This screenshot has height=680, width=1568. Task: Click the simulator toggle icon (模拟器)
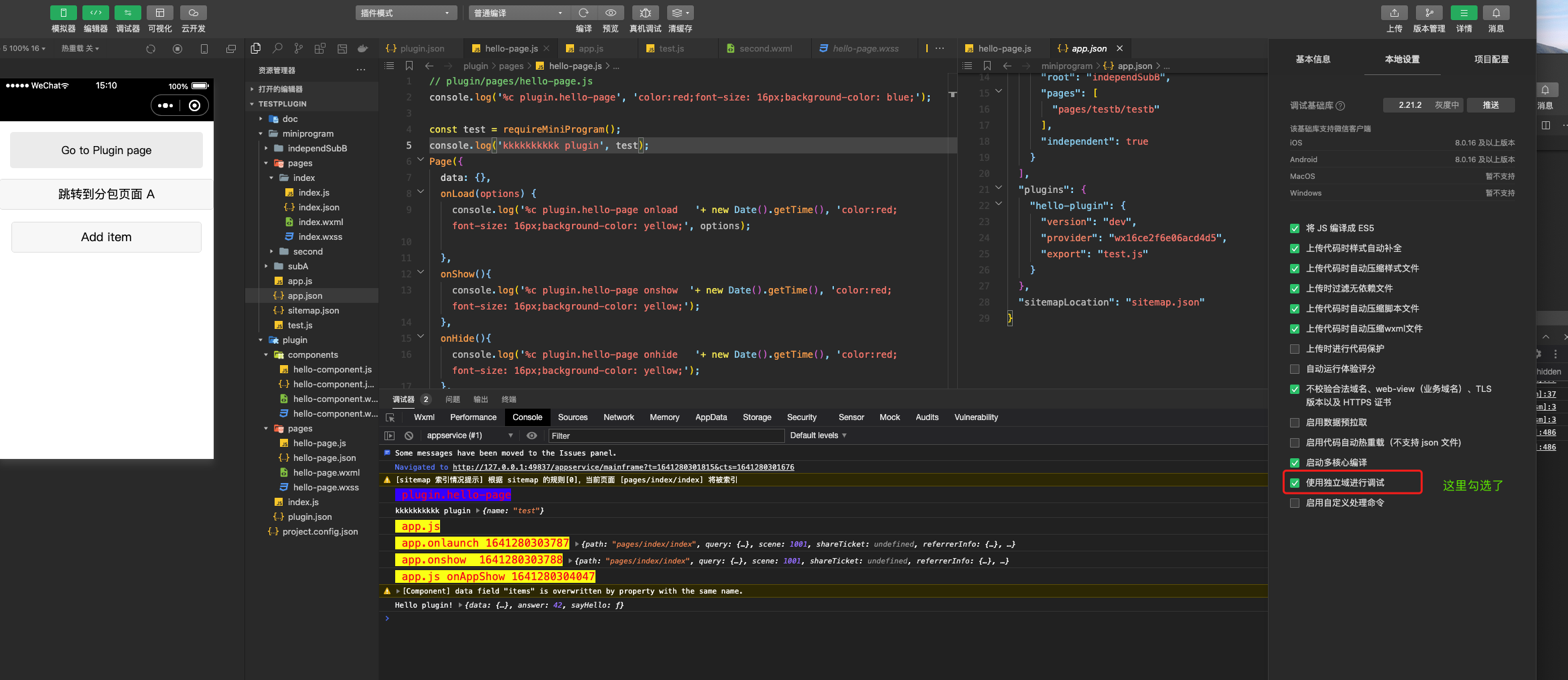[x=63, y=13]
